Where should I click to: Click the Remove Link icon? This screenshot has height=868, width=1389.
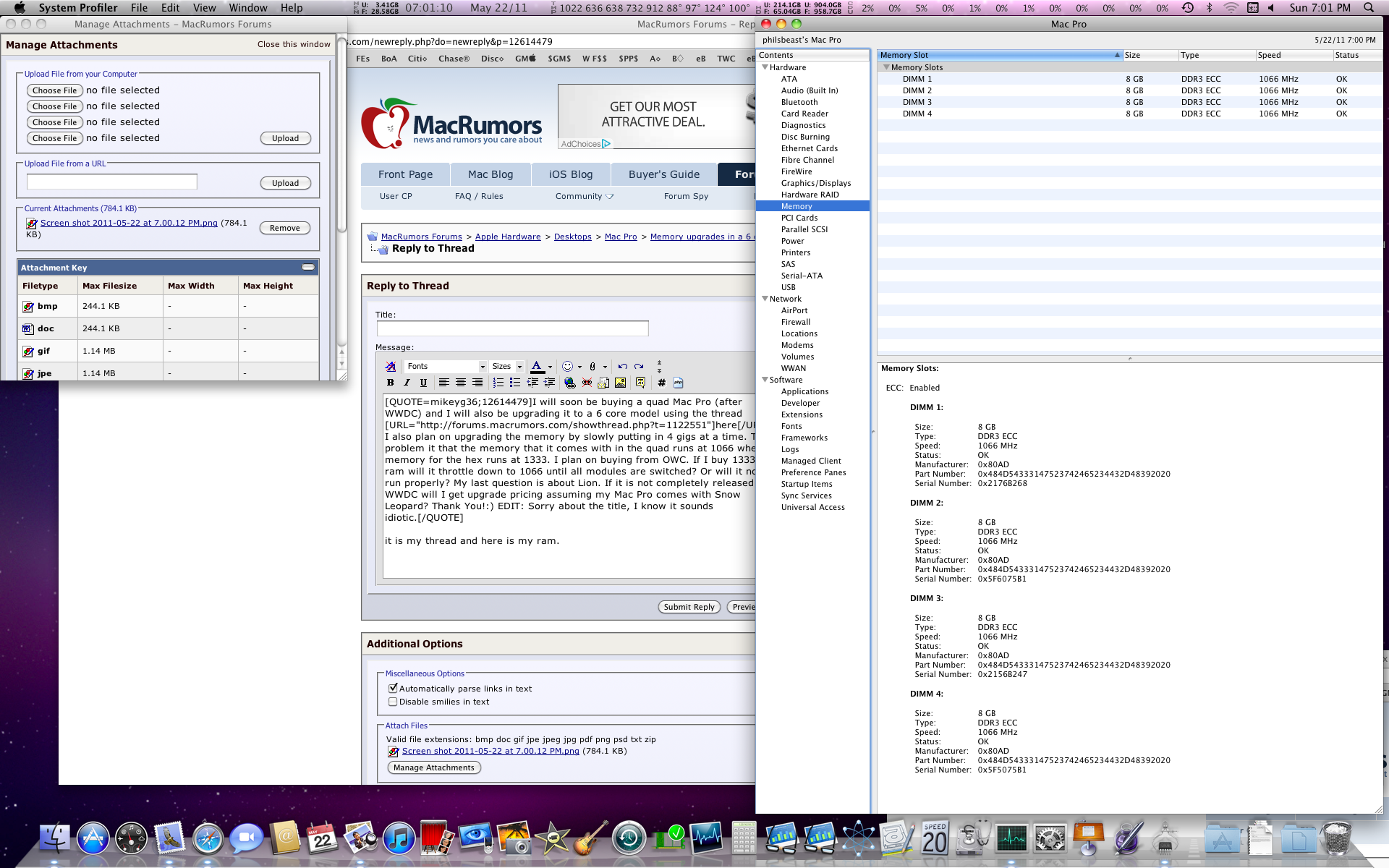(587, 383)
